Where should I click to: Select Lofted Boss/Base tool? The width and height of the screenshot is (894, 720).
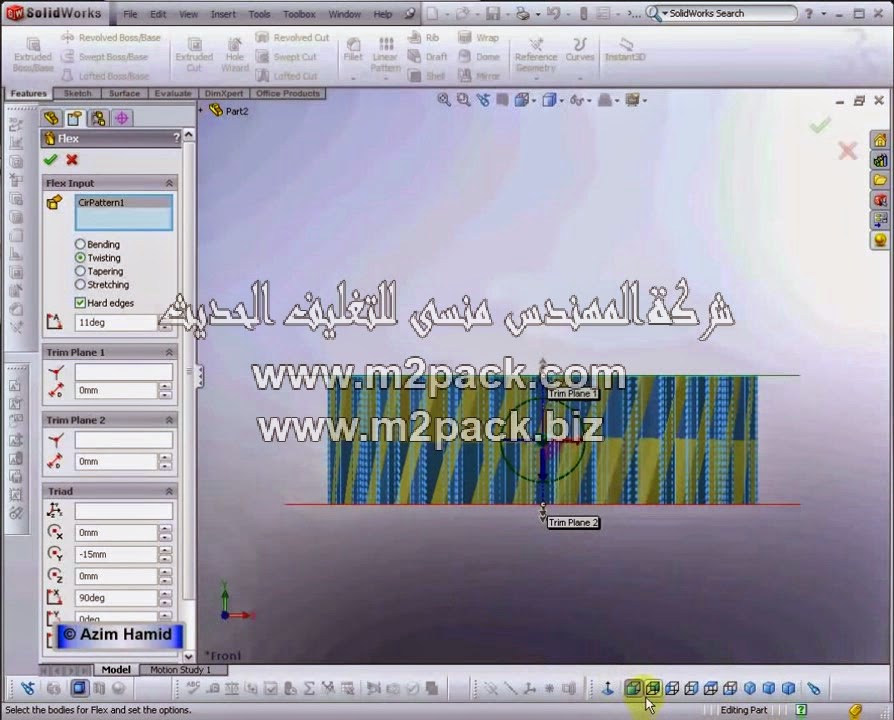pyautogui.click(x=105, y=75)
